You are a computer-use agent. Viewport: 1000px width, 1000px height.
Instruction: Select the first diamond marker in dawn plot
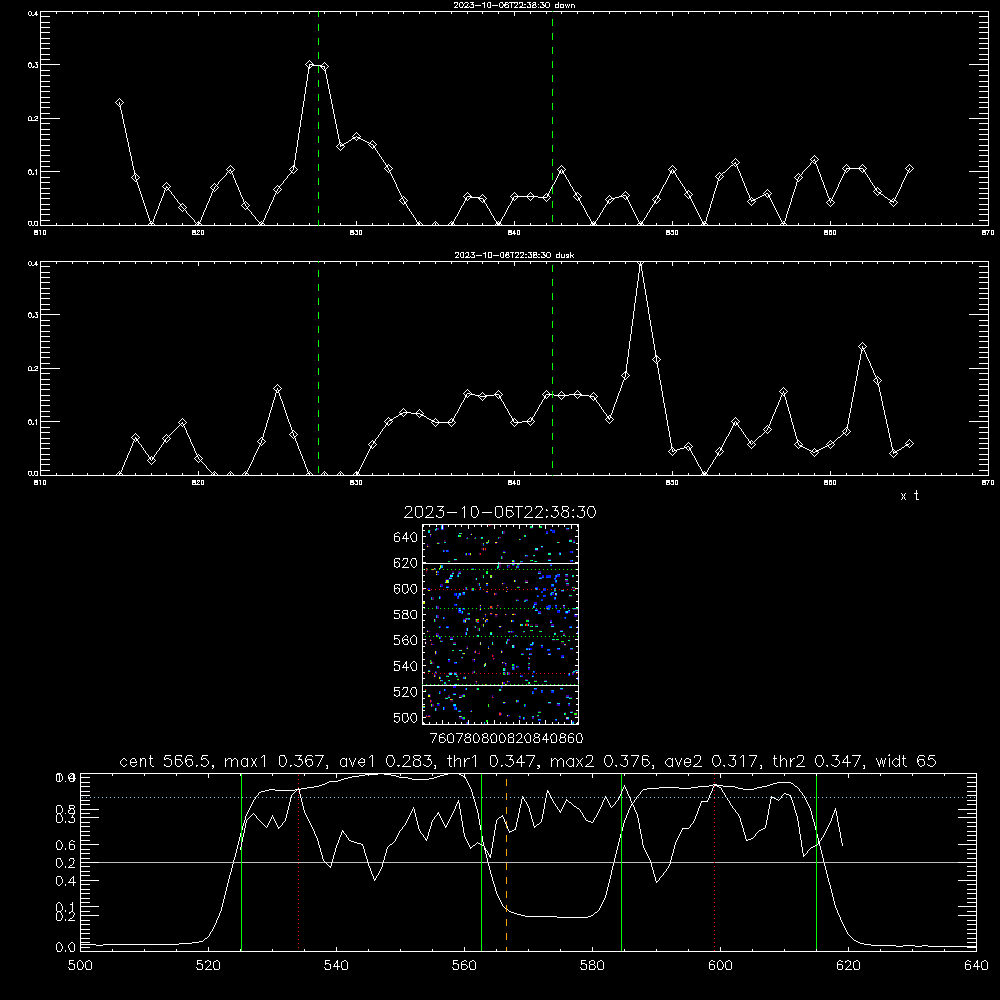click(119, 103)
